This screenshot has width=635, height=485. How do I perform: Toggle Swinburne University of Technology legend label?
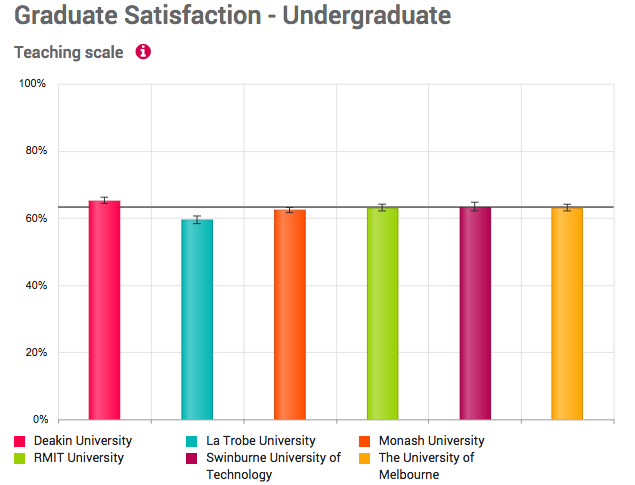tap(272, 466)
